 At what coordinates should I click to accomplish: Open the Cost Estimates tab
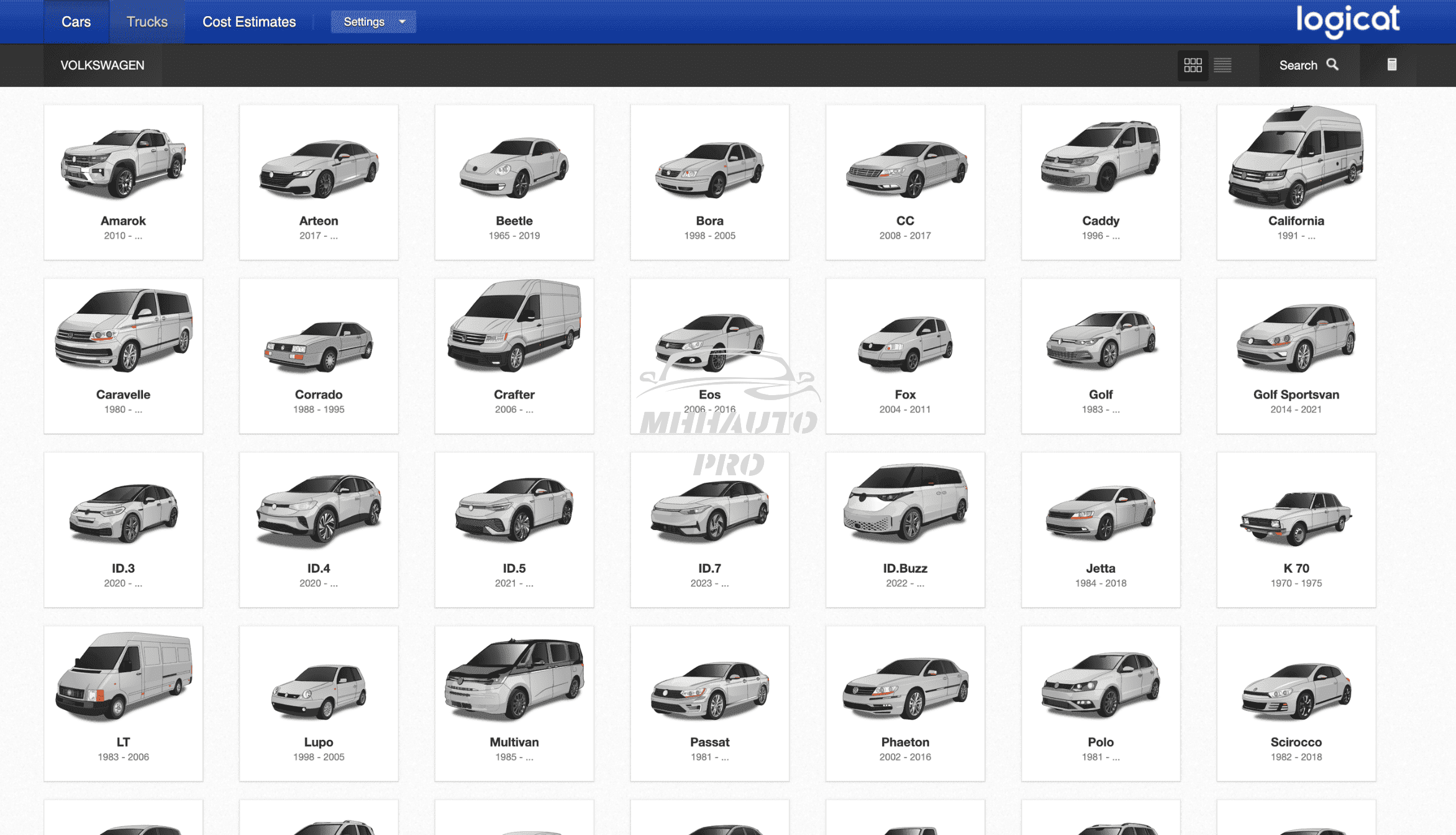click(249, 22)
